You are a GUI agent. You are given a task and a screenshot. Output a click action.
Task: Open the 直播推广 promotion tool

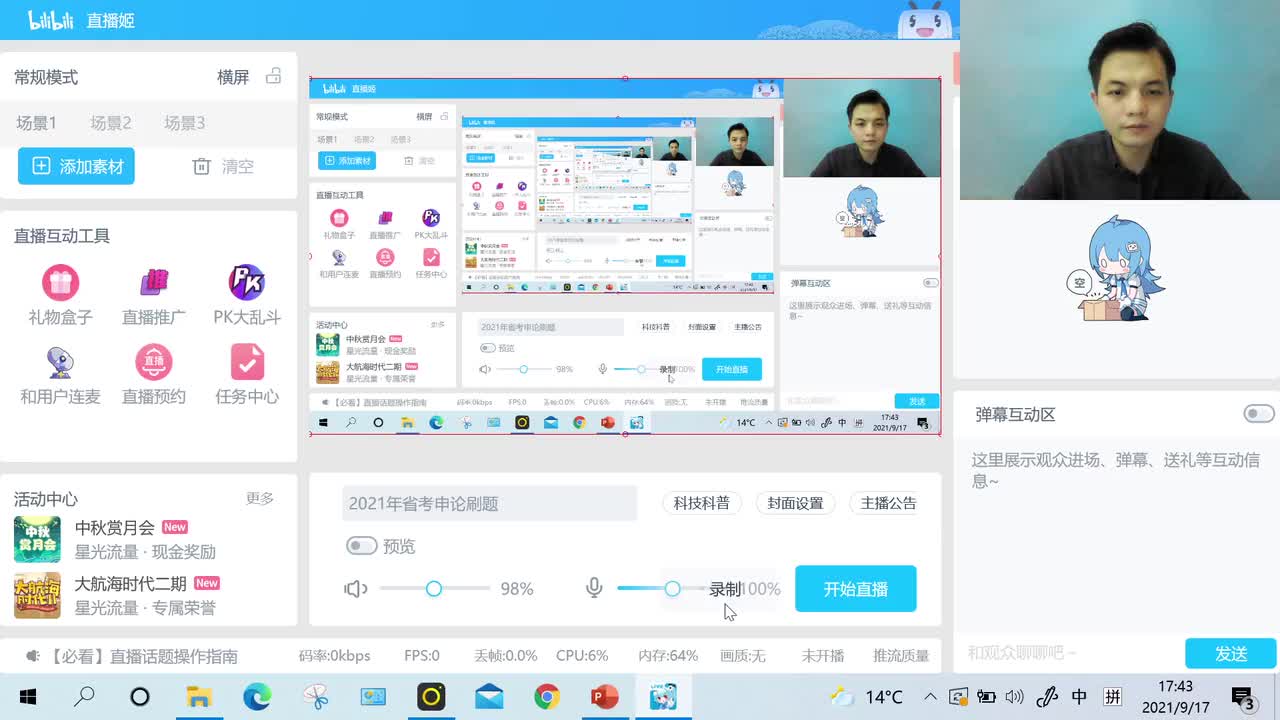tap(153, 295)
